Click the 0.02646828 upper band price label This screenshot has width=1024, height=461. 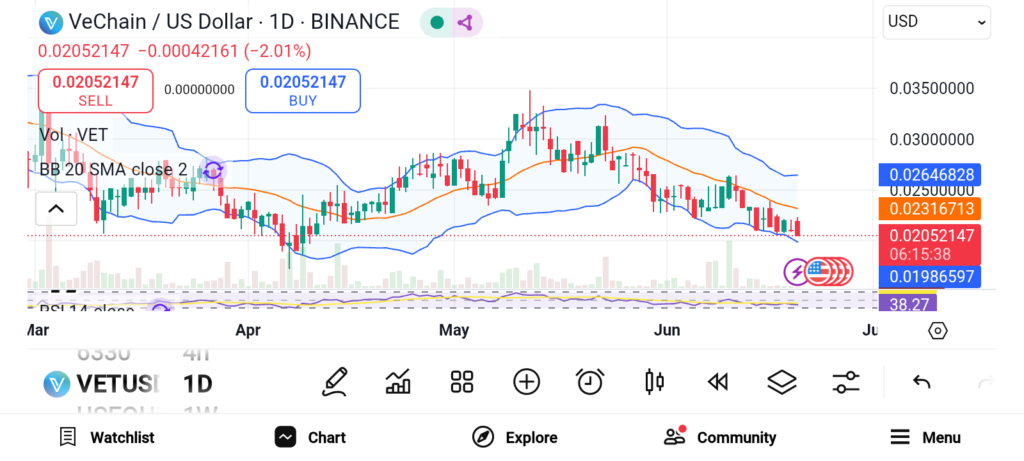tap(931, 175)
